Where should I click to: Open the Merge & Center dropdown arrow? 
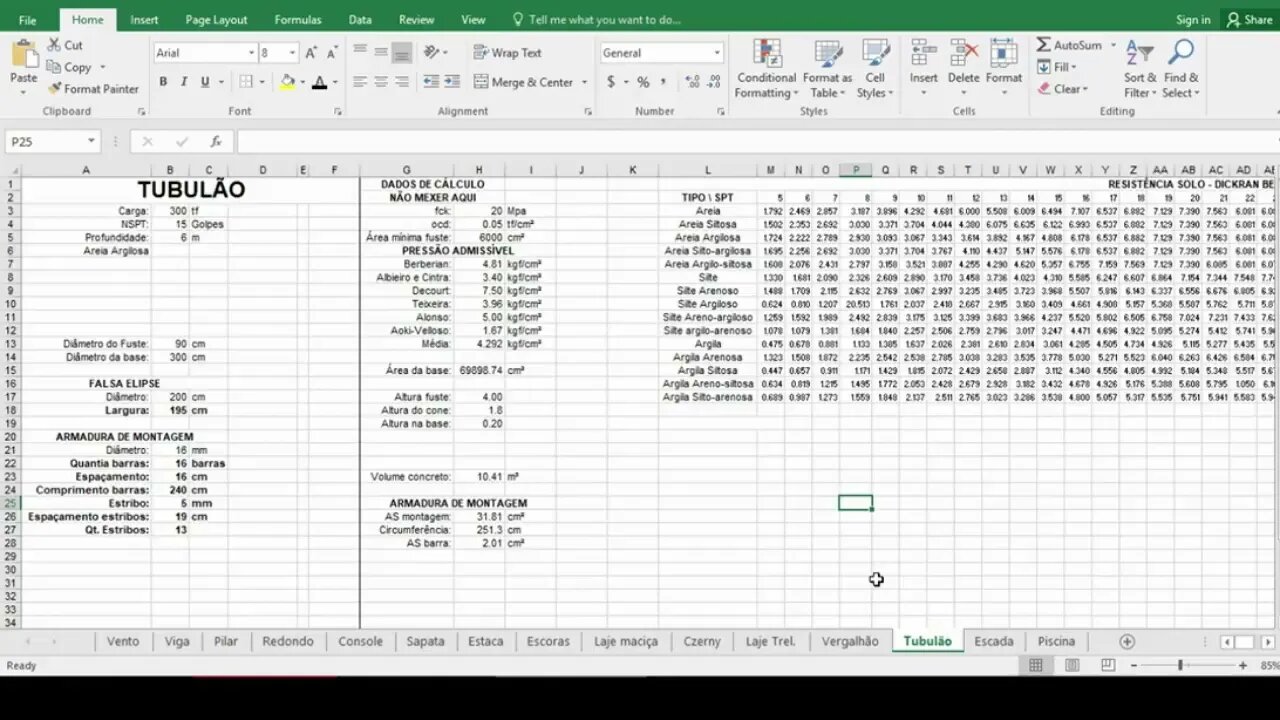[584, 82]
